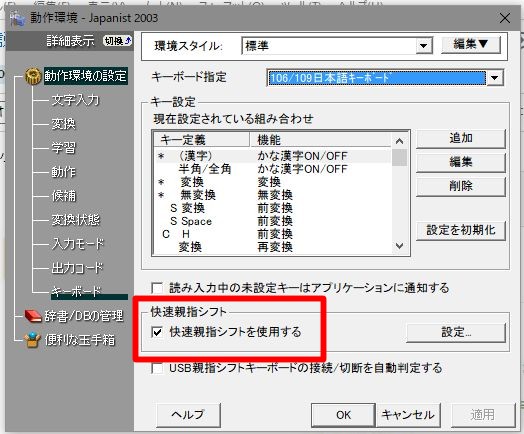Select the 変換 再変換 row
Screen dimensions: 524x434
coord(273,247)
